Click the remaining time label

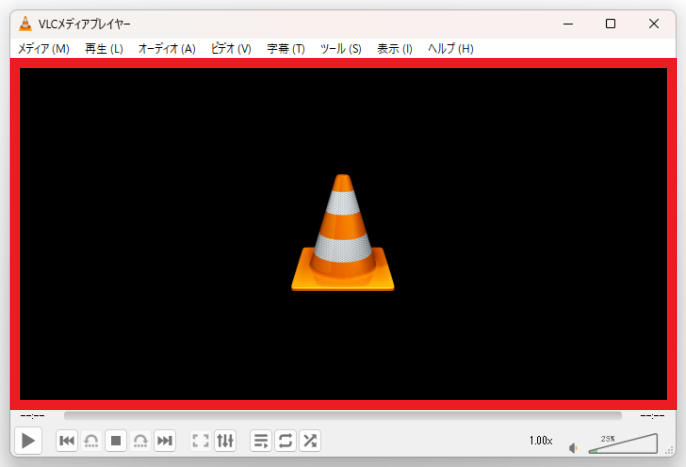click(652, 415)
